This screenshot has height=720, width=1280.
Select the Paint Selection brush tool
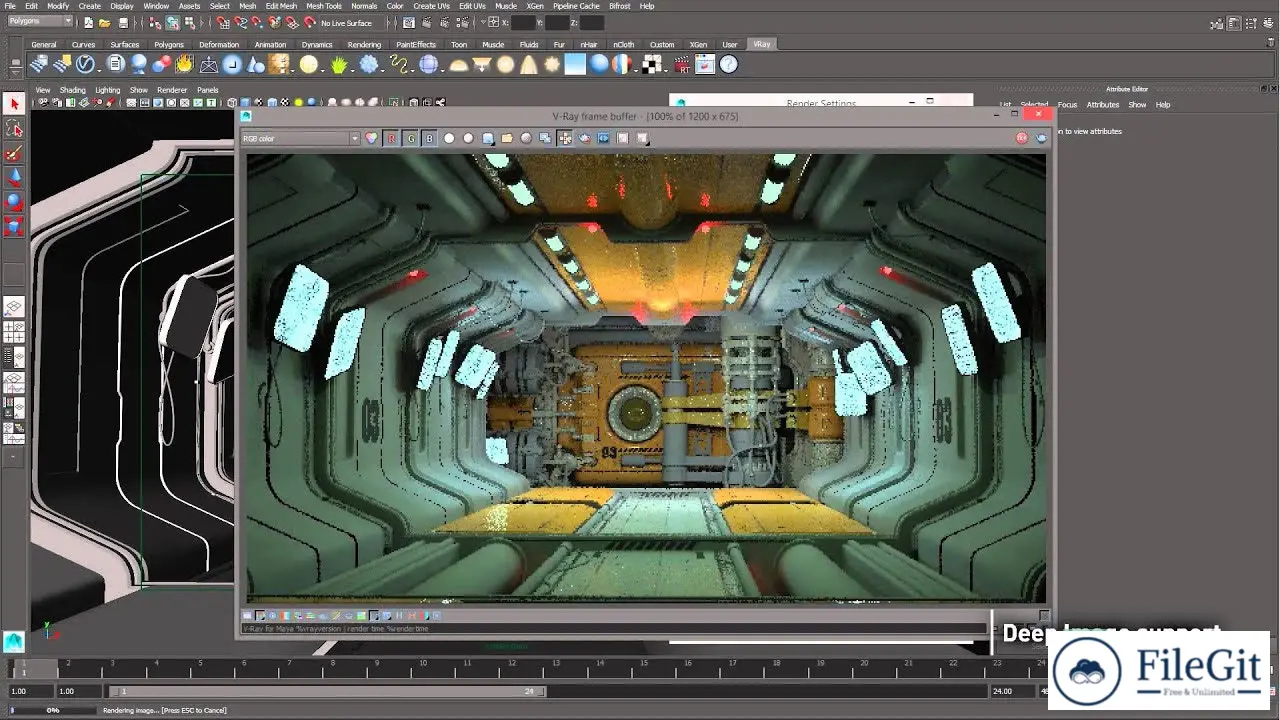coord(14,153)
